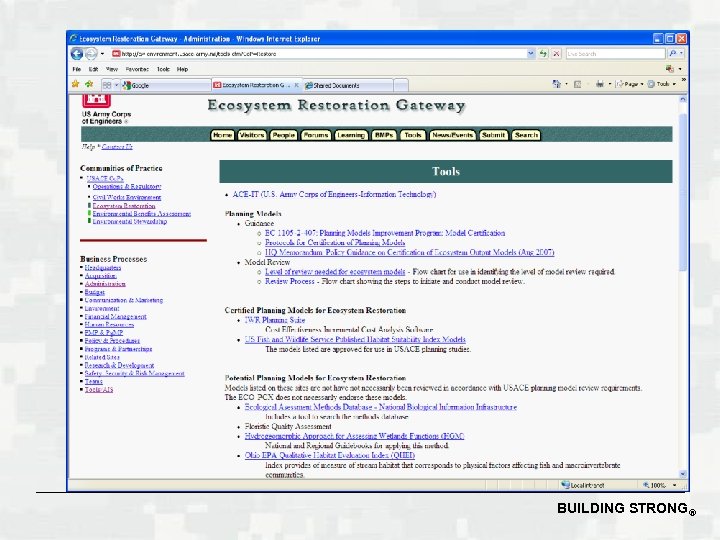Open the Civil Works Environment community link

(127, 197)
